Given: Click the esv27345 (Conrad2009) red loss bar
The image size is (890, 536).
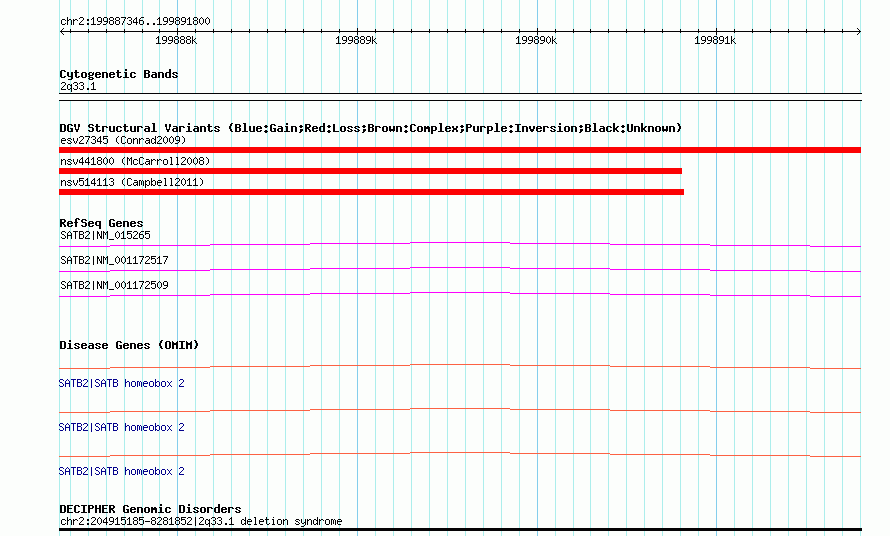Looking at the screenshot, I should [x=460, y=150].
